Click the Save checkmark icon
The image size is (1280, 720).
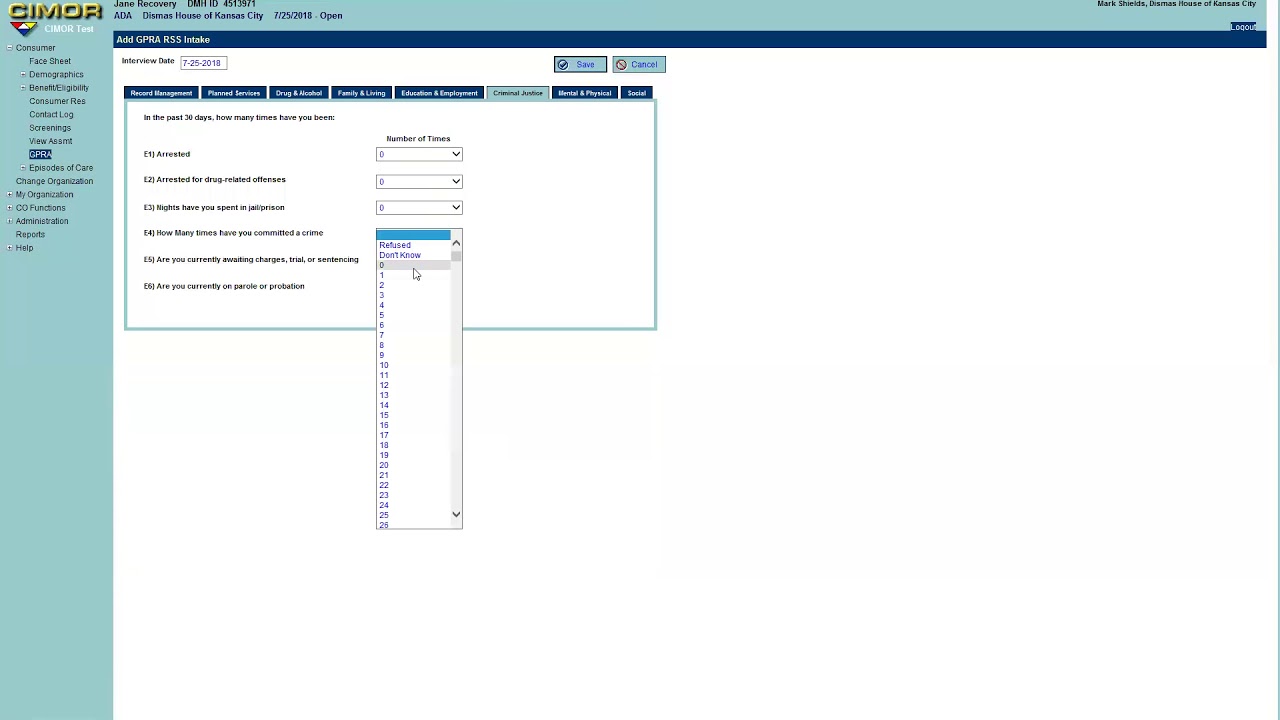point(563,65)
